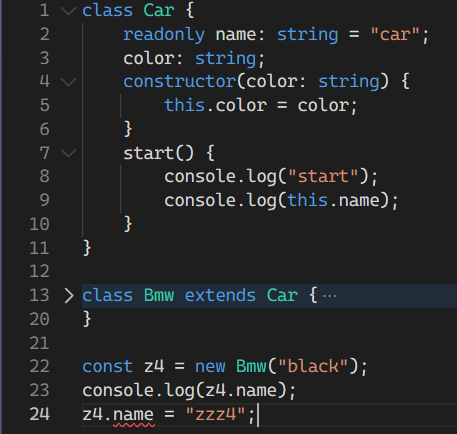The image size is (457, 434).
Task: Expand the folded Bmw class chevron
Action: point(69,296)
